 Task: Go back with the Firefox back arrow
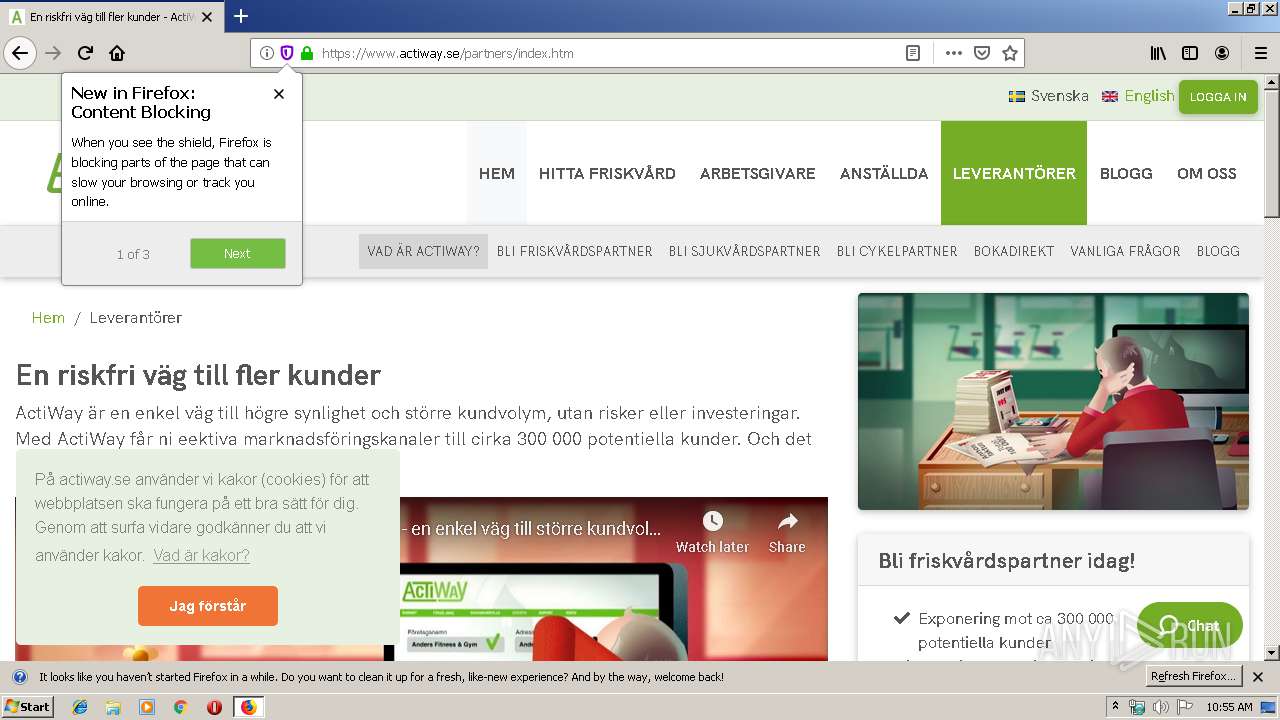pyautogui.click(x=20, y=53)
